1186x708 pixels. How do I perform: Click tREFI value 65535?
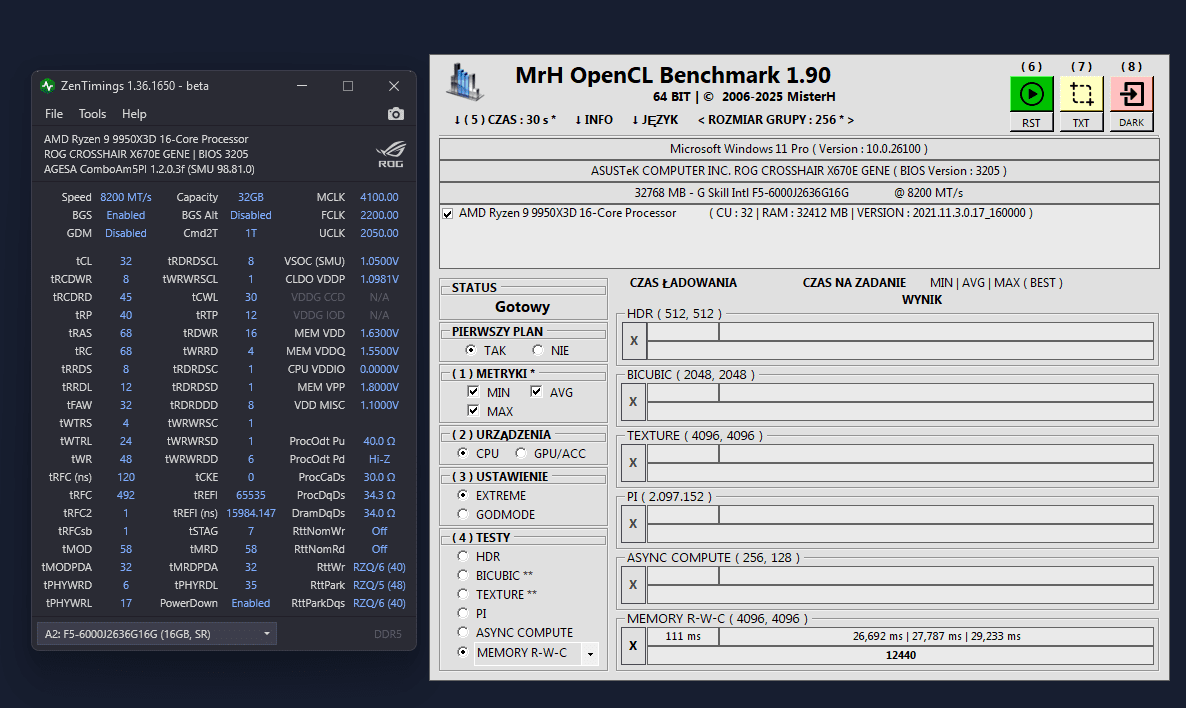click(x=250, y=495)
